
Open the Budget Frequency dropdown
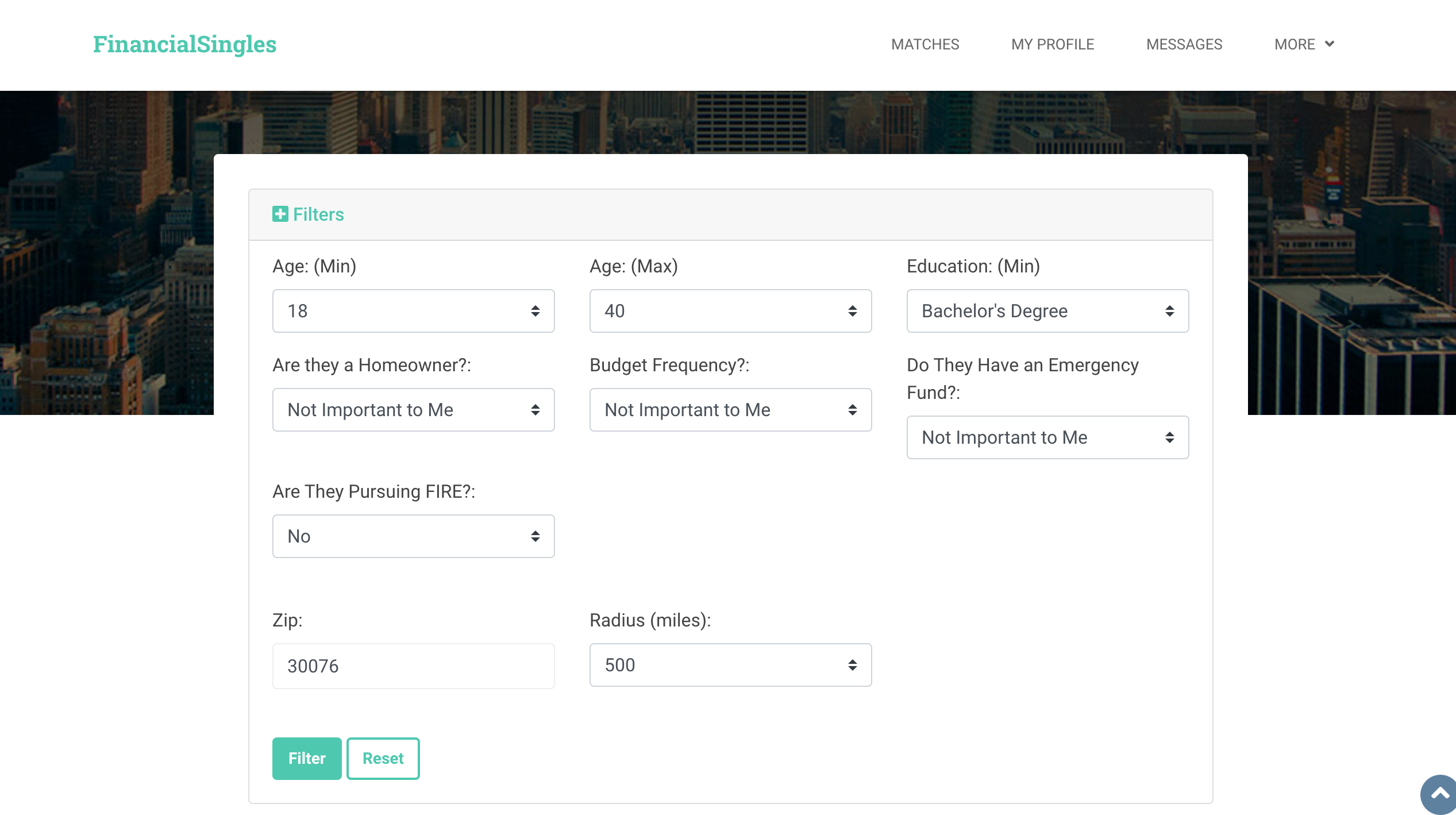(x=730, y=409)
